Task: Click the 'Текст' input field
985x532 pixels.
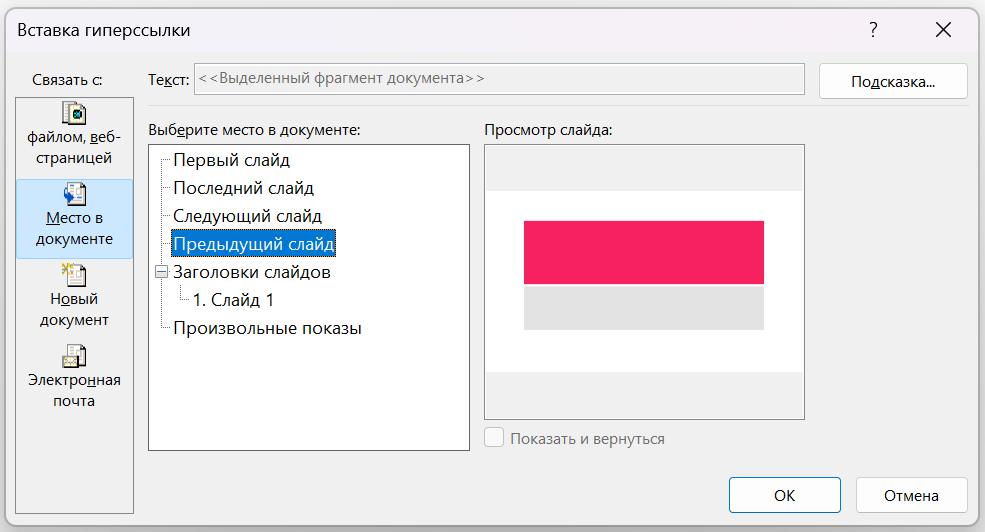Action: [x=499, y=79]
